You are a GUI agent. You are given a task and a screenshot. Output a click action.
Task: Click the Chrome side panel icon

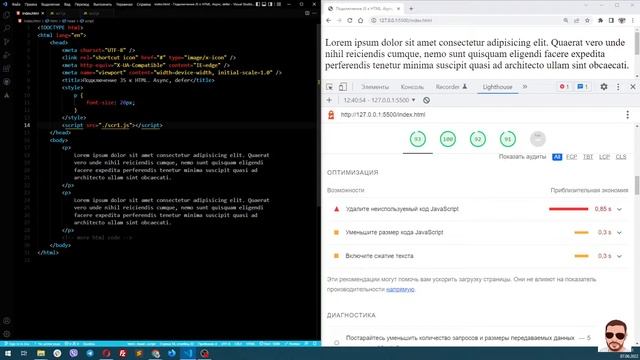click(x=611, y=20)
